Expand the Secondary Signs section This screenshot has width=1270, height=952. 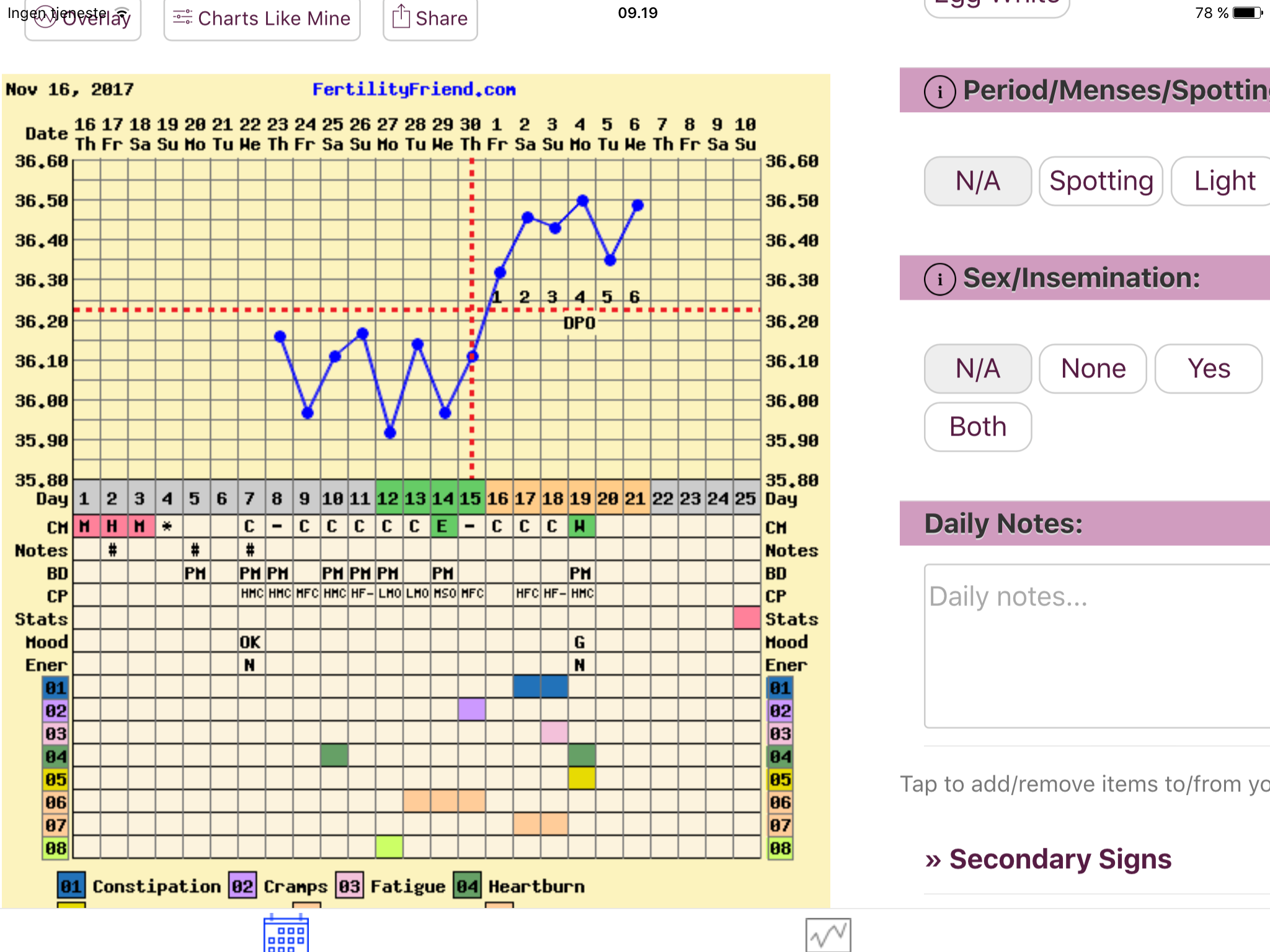click(x=1048, y=860)
